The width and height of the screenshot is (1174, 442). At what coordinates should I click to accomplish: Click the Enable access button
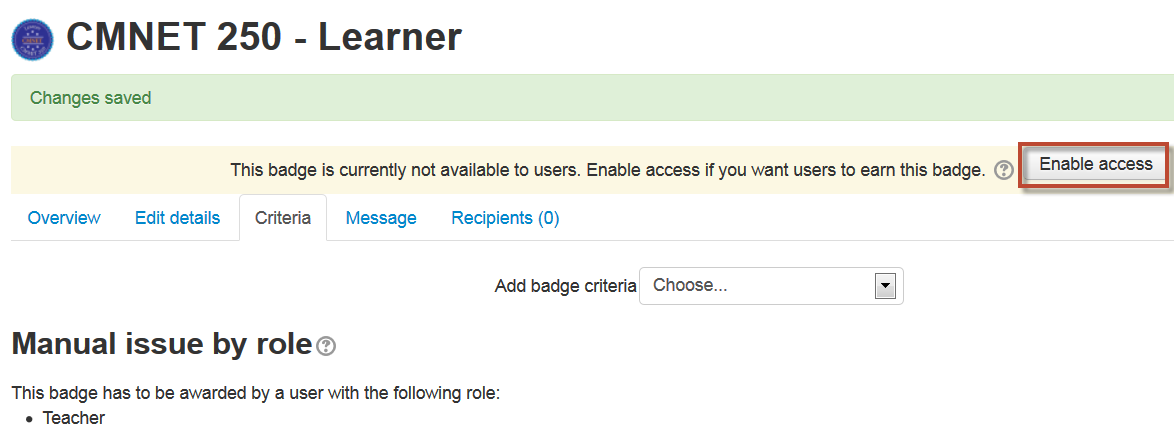(1095, 164)
